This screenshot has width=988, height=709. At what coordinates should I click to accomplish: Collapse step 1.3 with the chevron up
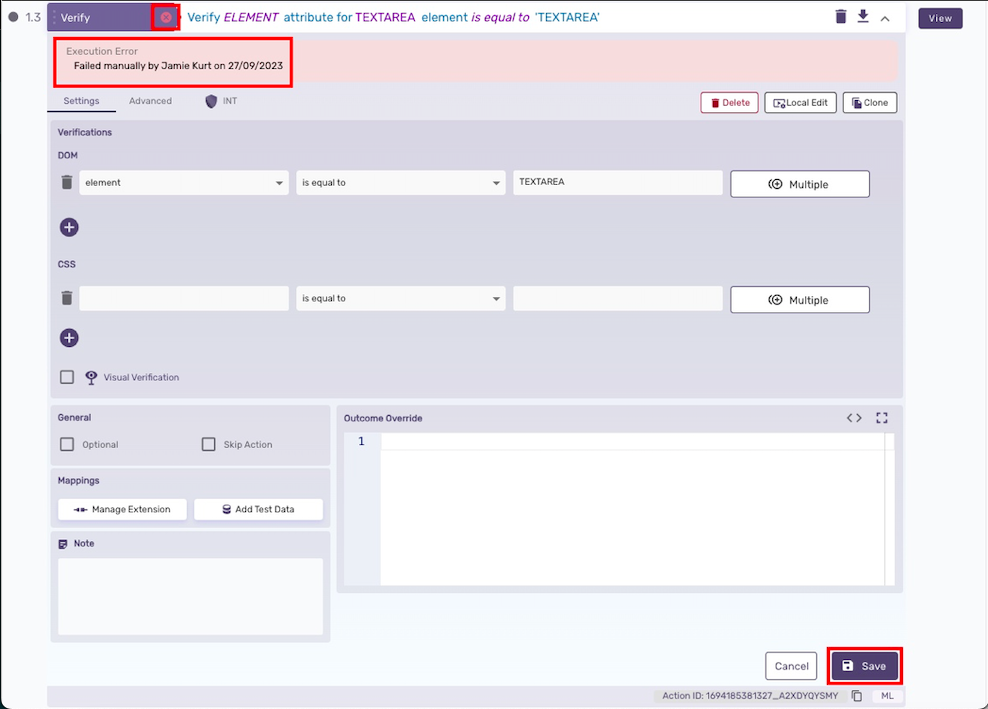(x=885, y=19)
